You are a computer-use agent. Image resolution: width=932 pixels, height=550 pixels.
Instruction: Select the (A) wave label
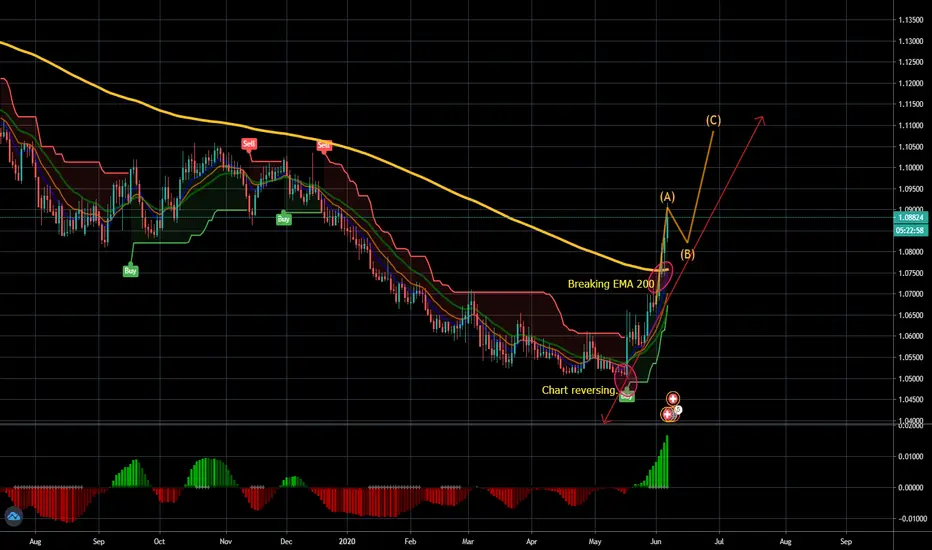click(x=667, y=197)
